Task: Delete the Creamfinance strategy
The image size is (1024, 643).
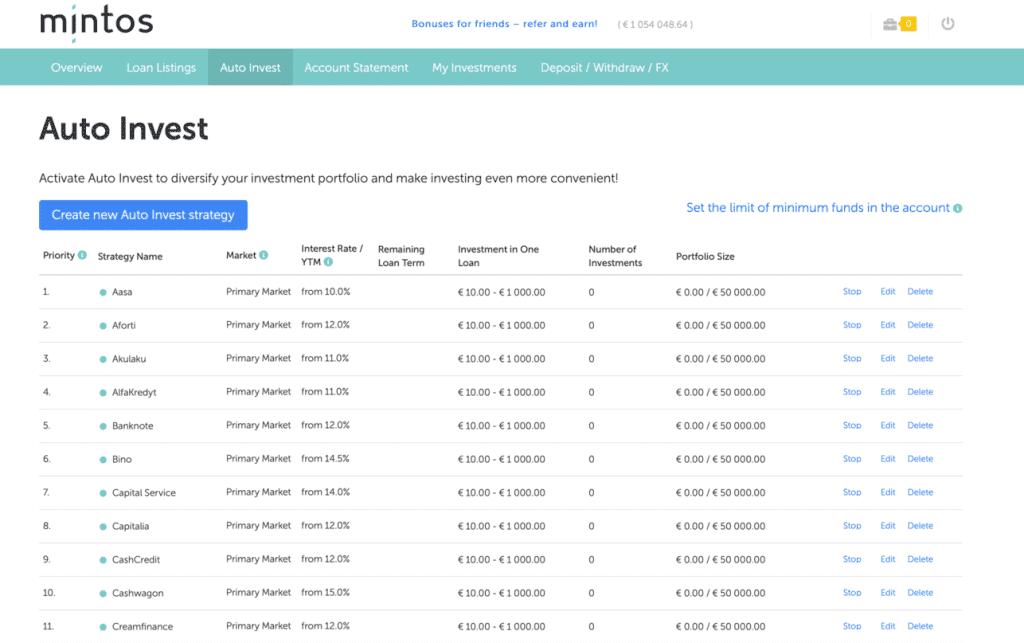Action: (920, 626)
